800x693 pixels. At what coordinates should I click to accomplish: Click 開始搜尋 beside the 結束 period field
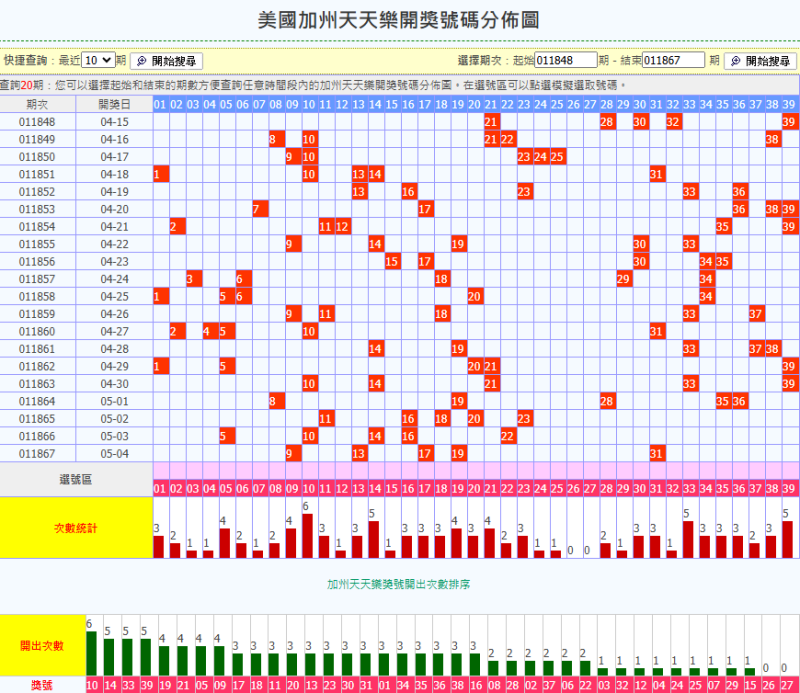760,61
